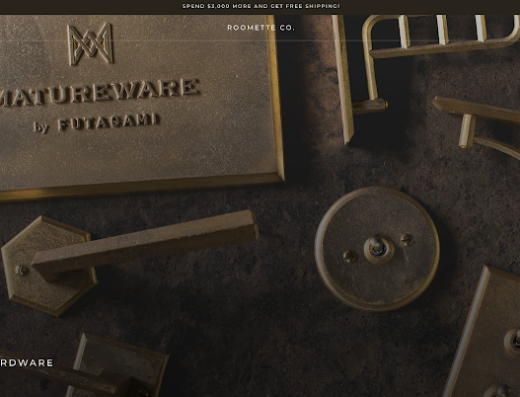Open the partially visible HARDWARE heading link

26,363
